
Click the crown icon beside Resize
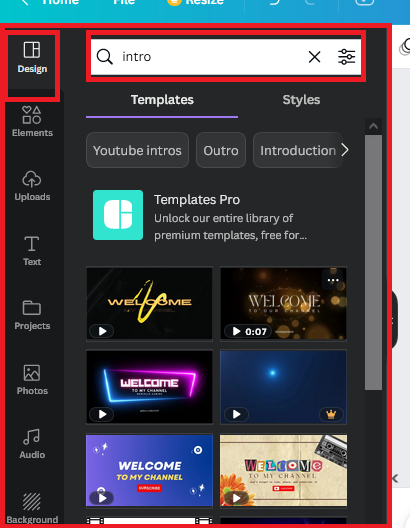[174, 2]
